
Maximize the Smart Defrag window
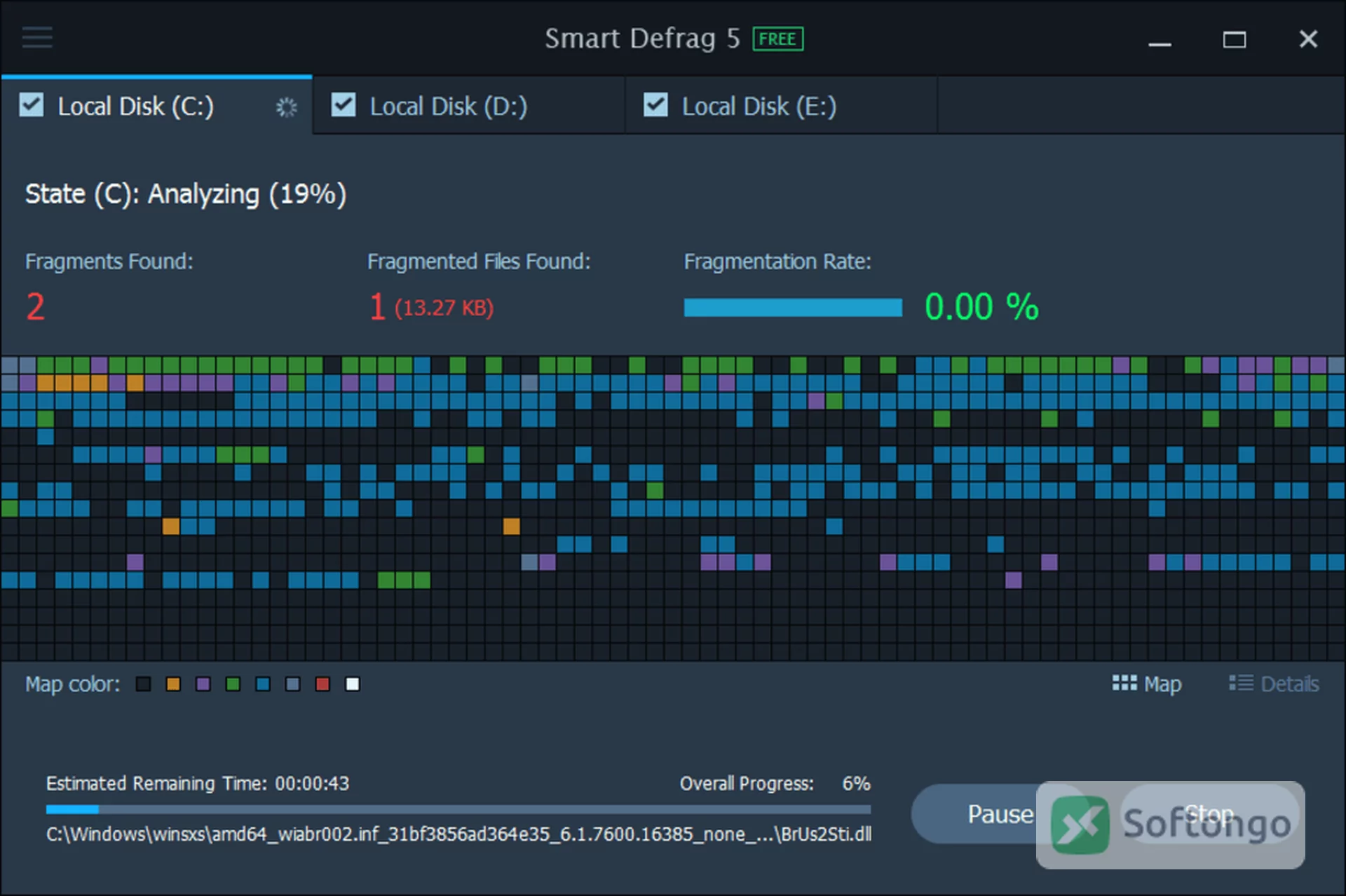[1235, 39]
